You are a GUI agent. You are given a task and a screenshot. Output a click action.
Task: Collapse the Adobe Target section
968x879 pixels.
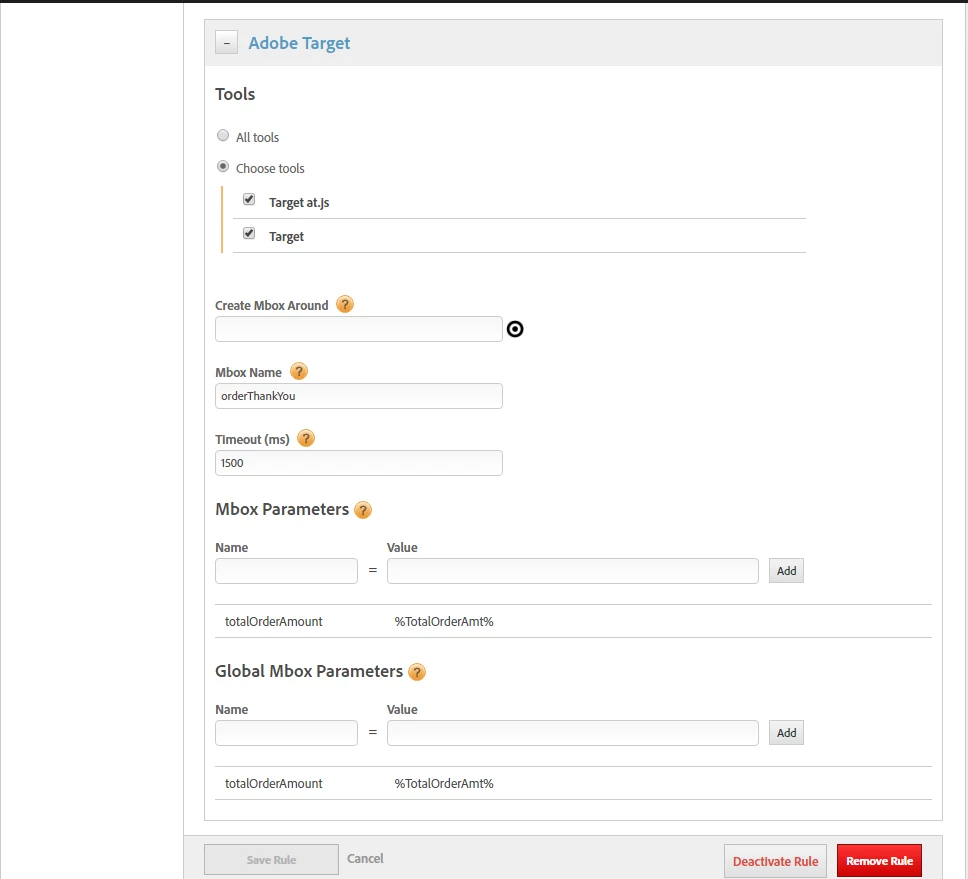pyautogui.click(x=226, y=43)
